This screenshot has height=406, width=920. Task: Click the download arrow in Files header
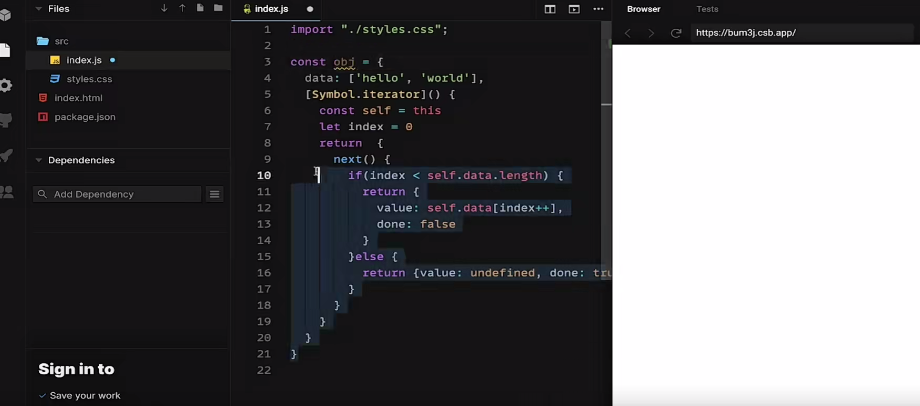click(164, 8)
